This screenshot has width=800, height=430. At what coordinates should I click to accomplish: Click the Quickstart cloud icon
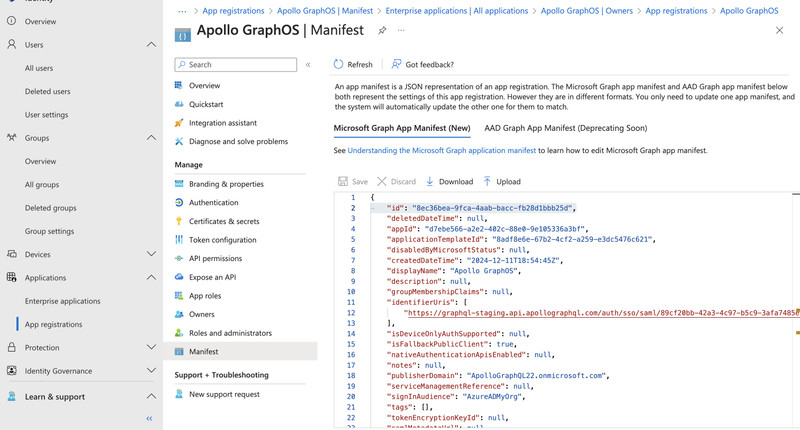point(179,104)
